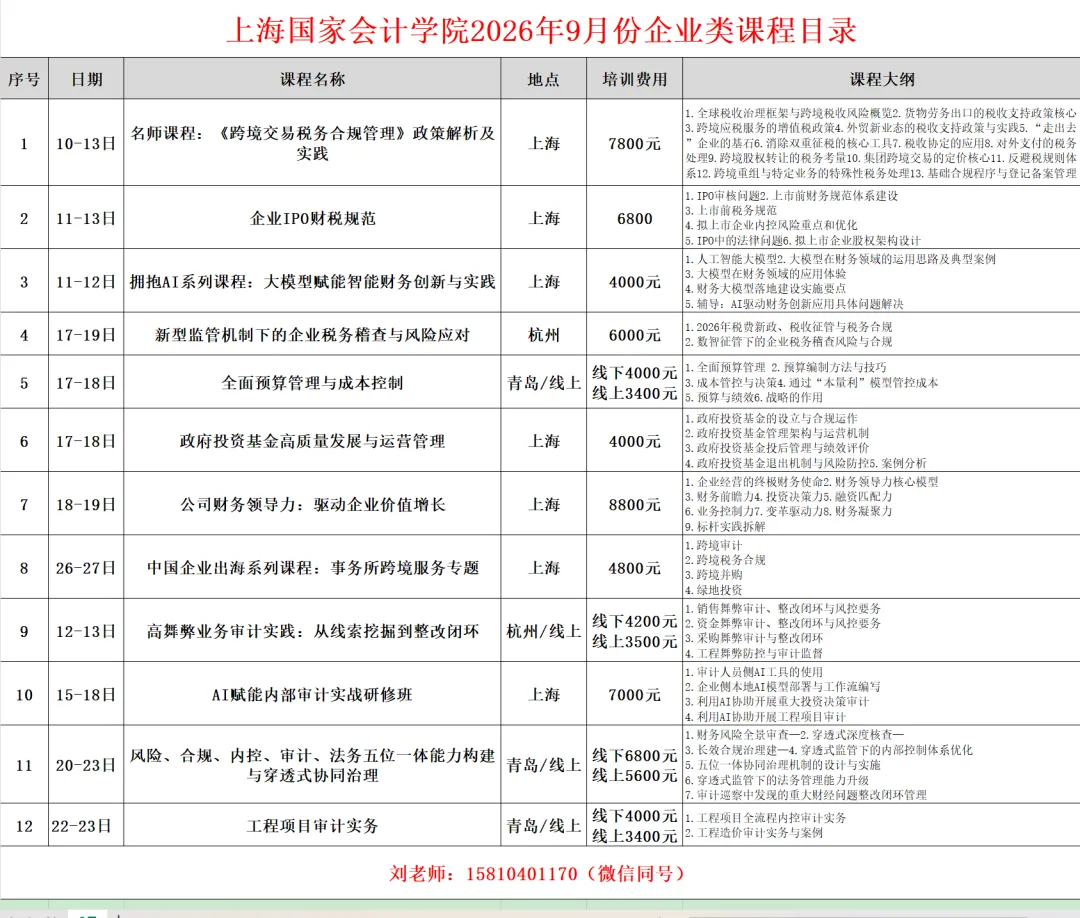
Task: Click the date cell 15-18日
Action: [86, 694]
